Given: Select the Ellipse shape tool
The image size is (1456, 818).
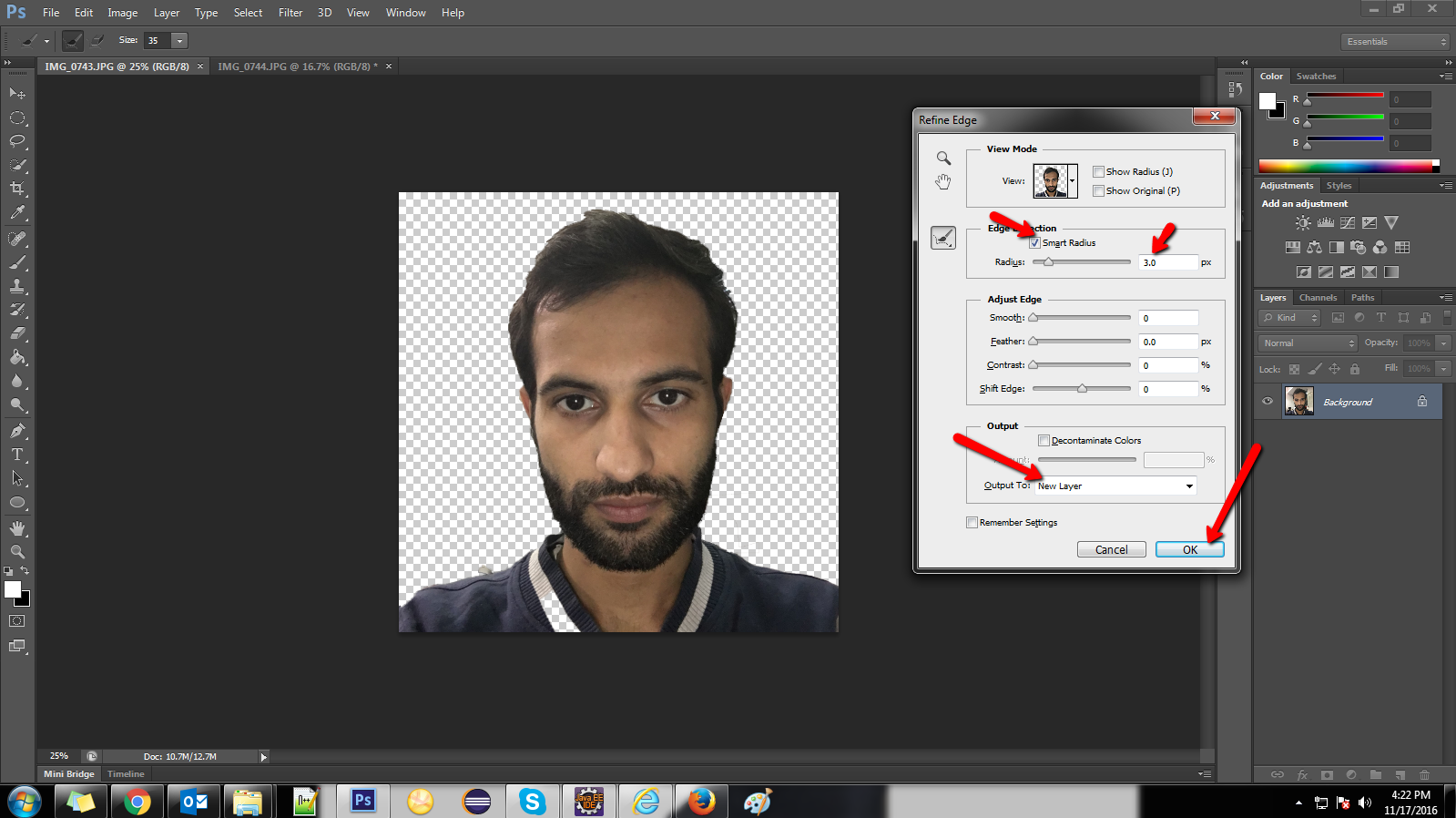Looking at the screenshot, I should [17, 502].
